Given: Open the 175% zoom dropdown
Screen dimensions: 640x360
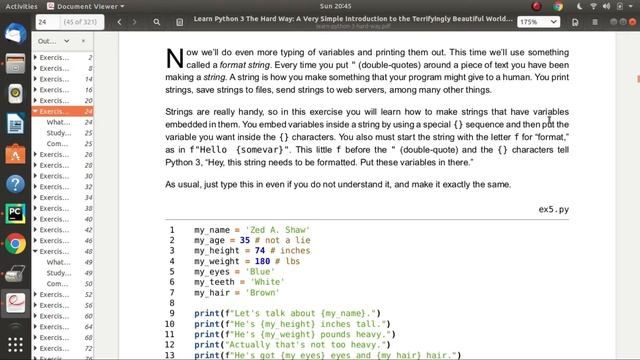Looking at the screenshot, I should [538, 22].
